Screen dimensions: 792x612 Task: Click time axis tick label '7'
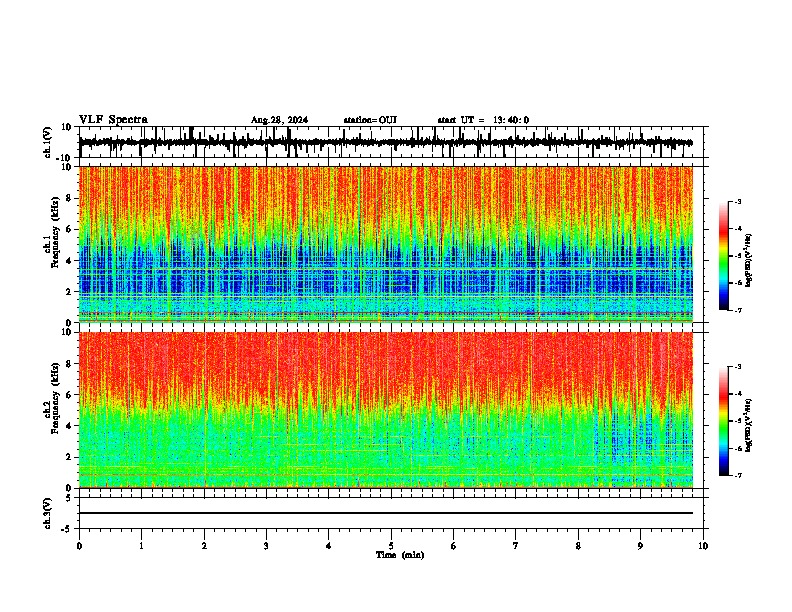(x=516, y=546)
